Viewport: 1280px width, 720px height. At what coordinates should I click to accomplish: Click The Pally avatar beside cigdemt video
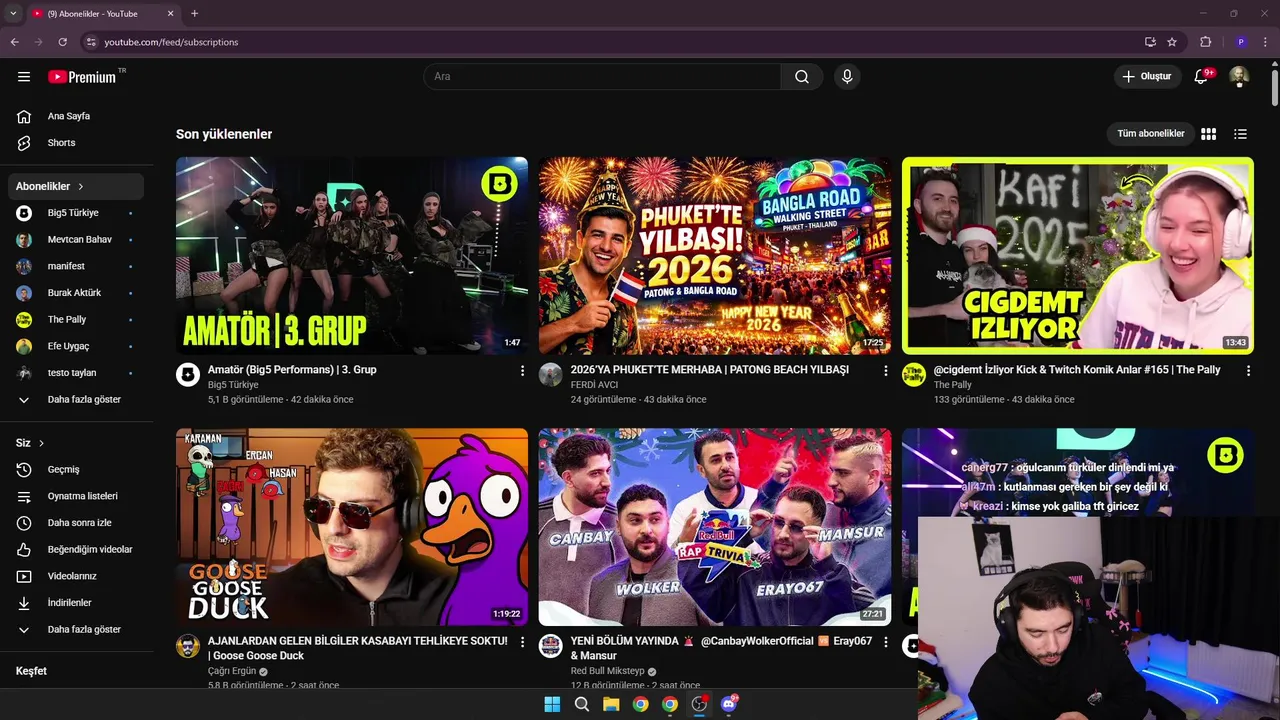coord(914,375)
